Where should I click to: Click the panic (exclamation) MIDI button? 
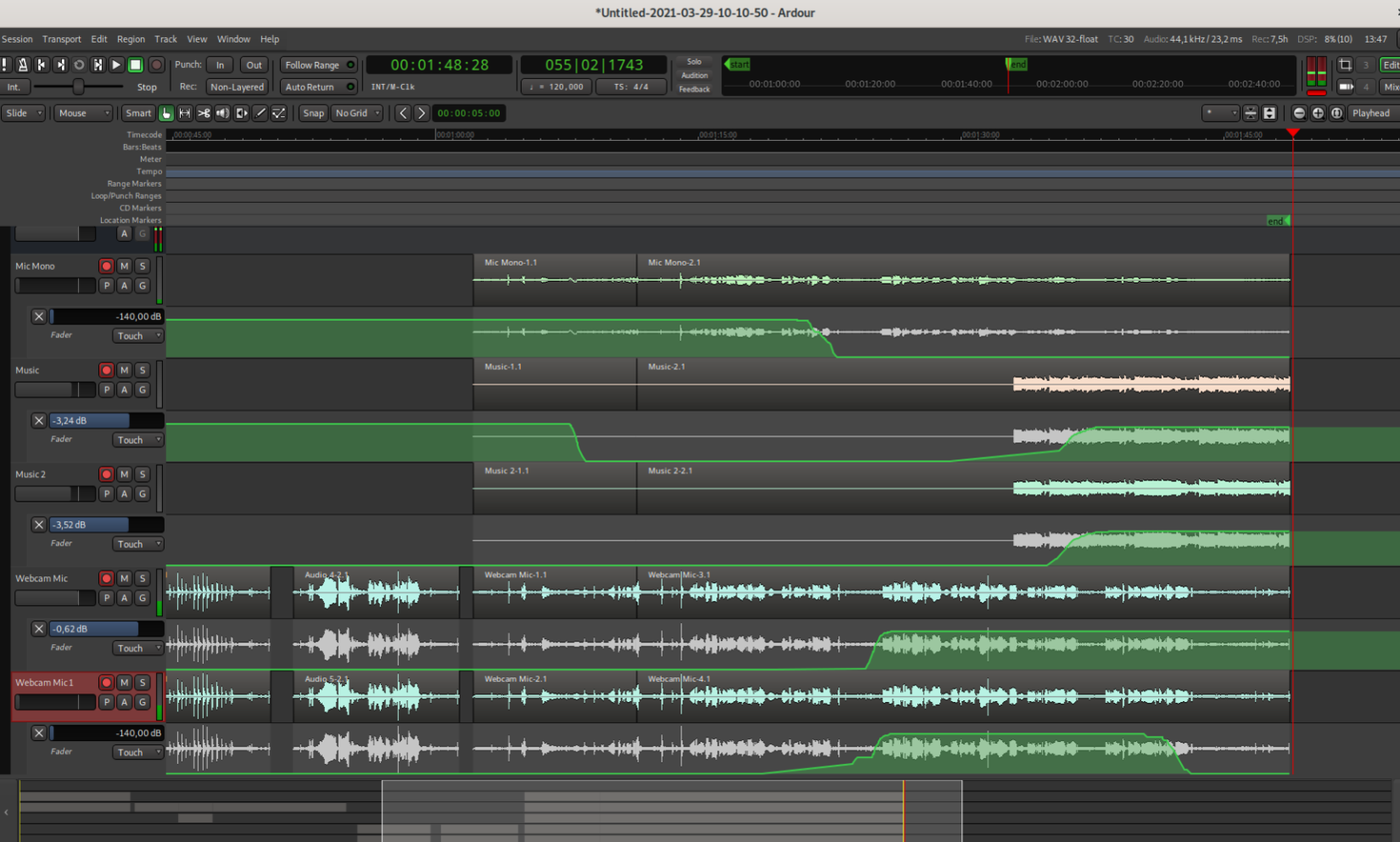(4, 65)
